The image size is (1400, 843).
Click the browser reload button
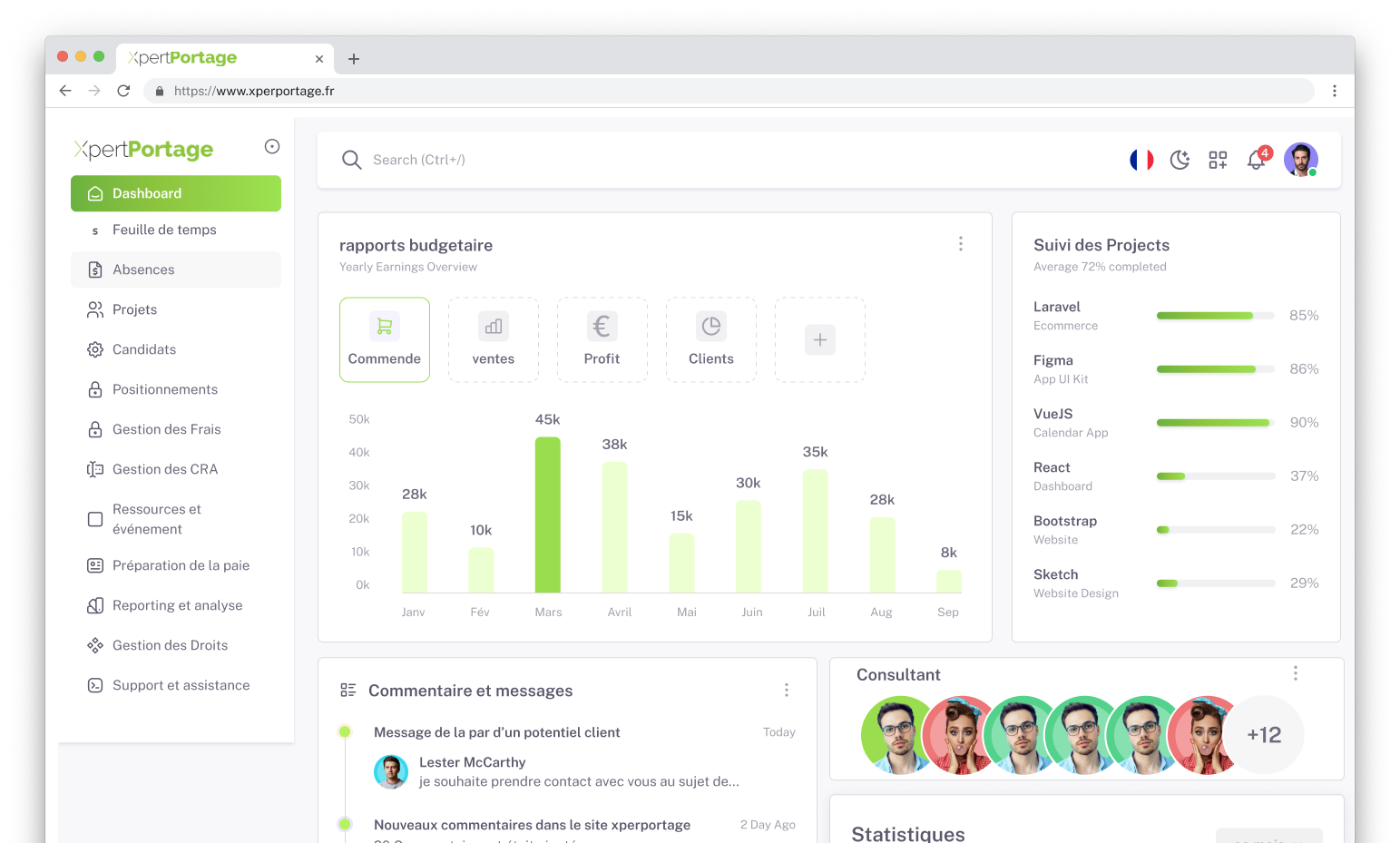(123, 91)
